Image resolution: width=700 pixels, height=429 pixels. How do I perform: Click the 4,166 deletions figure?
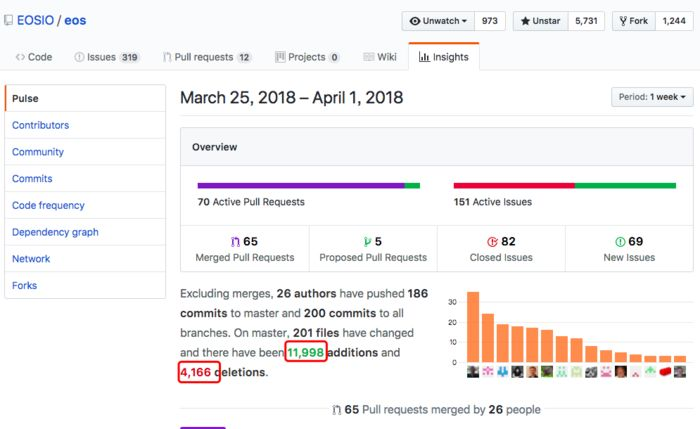tap(196, 372)
